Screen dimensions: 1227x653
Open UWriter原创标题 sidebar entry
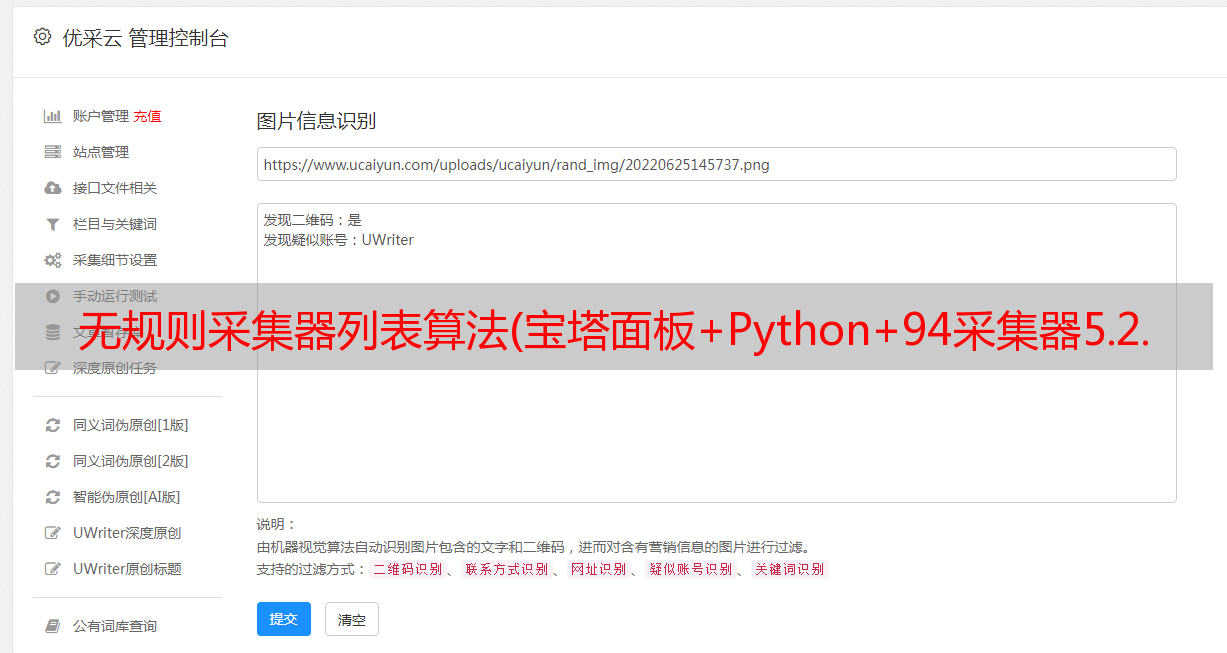click(127, 569)
